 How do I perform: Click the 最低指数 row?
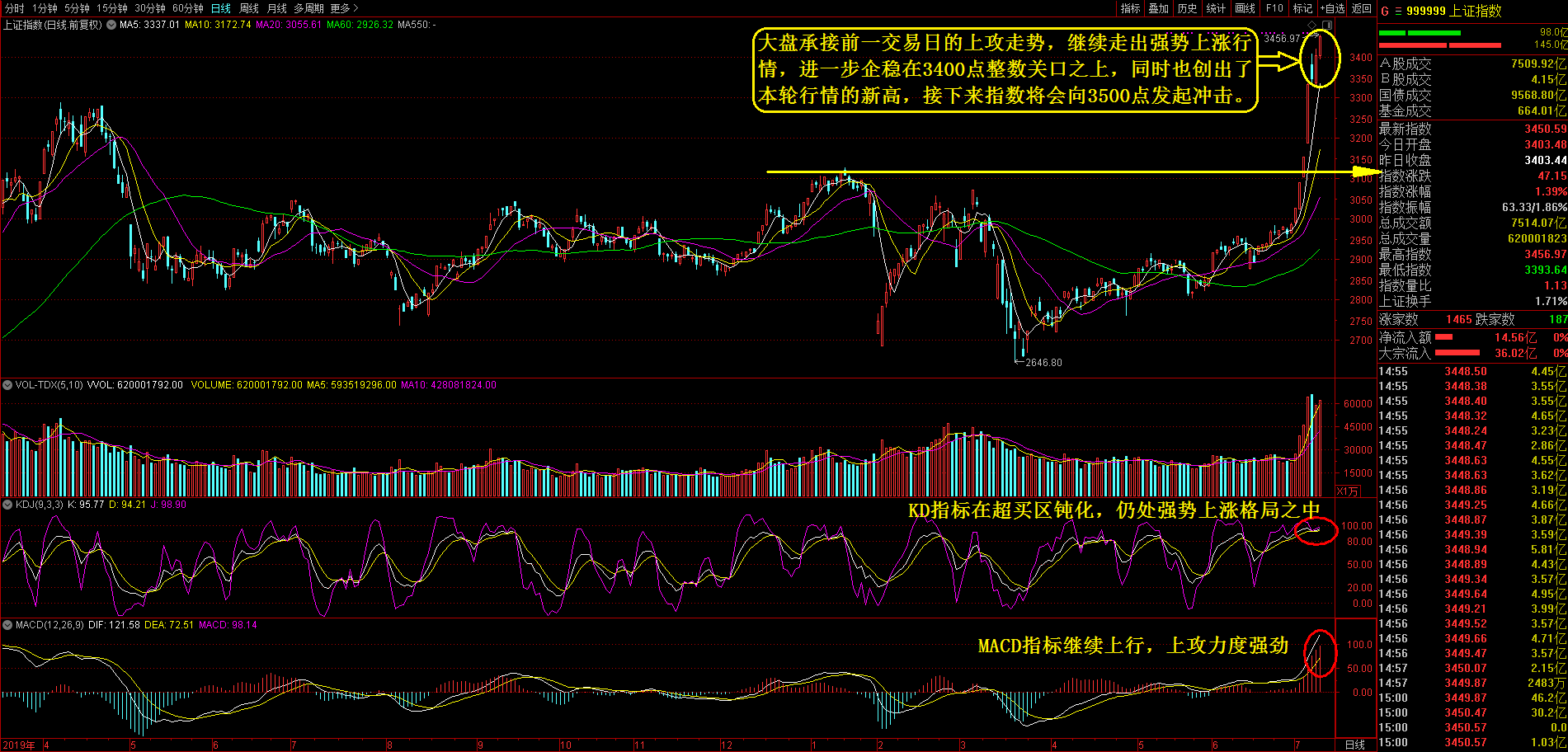(1472, 270)
